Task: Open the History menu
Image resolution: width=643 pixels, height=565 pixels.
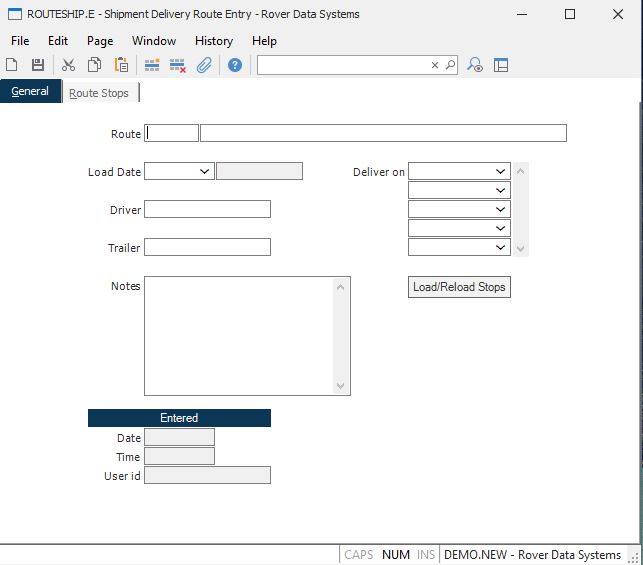Action: point(213,41)
